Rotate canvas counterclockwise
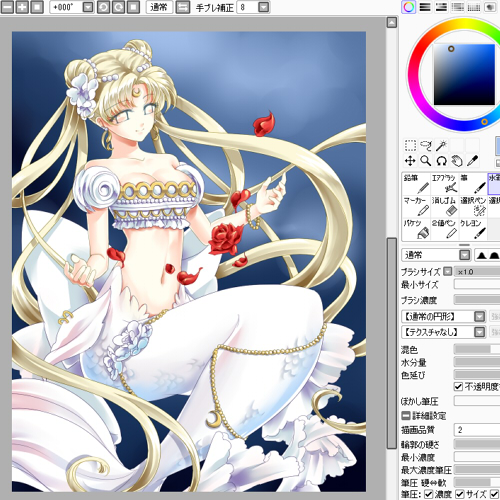The image size is (500, 500). point(103,7)
